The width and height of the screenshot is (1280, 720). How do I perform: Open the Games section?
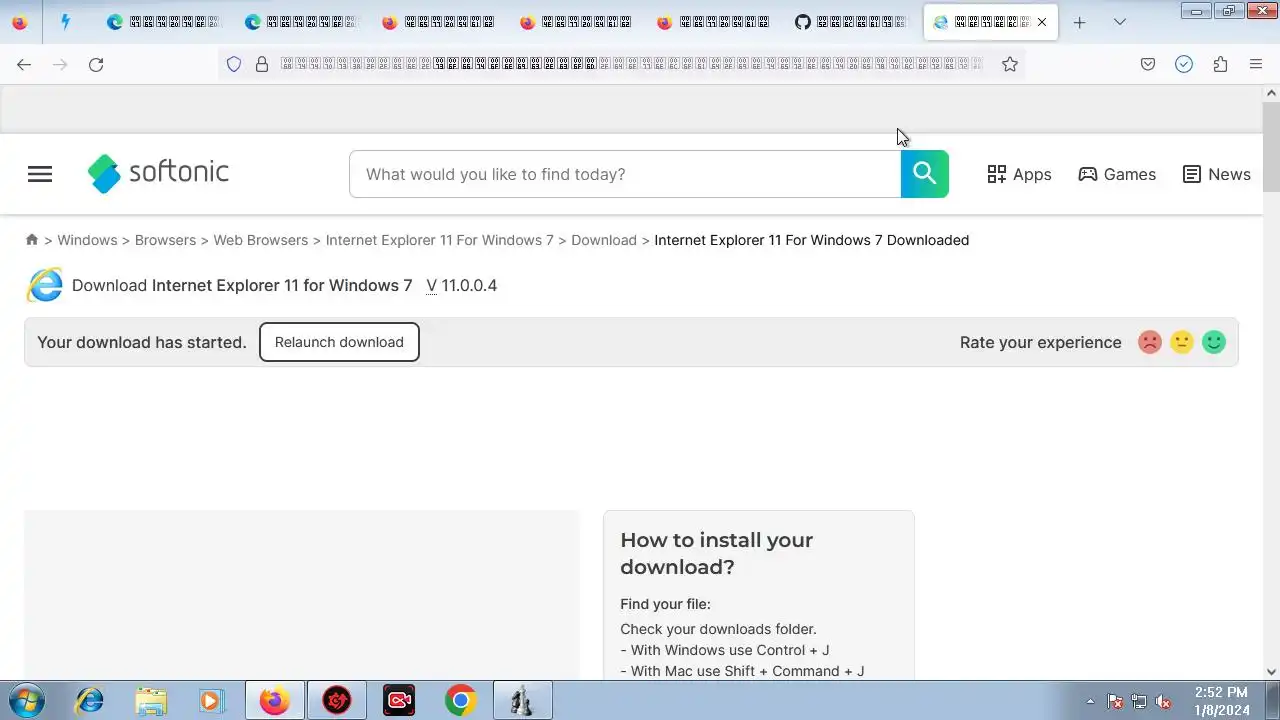coord(1117,174)
